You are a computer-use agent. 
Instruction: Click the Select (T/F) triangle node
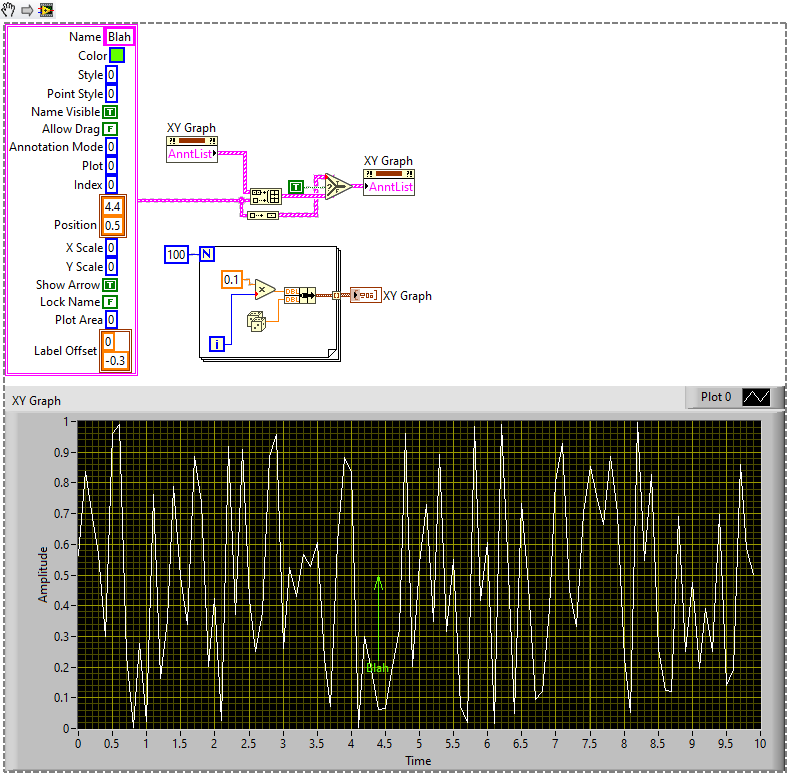[338, 186]
